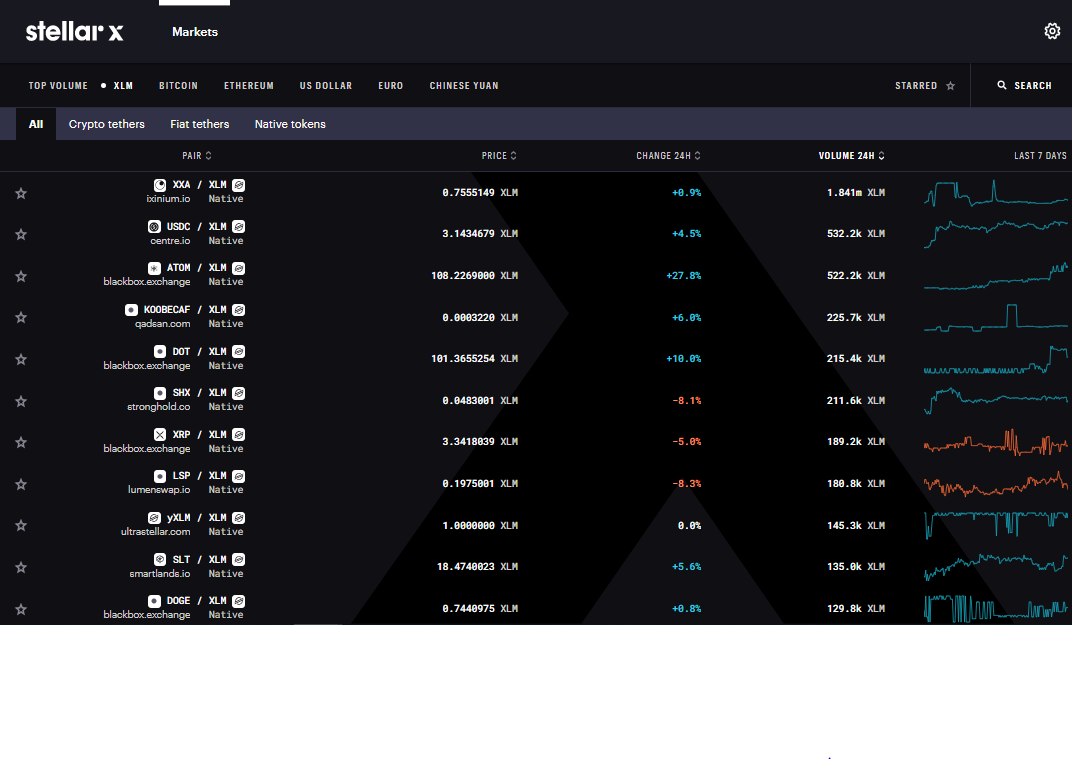Open Starred markets filter
The width and height of the screenshot is (1072, 759).
coord(924,86)
